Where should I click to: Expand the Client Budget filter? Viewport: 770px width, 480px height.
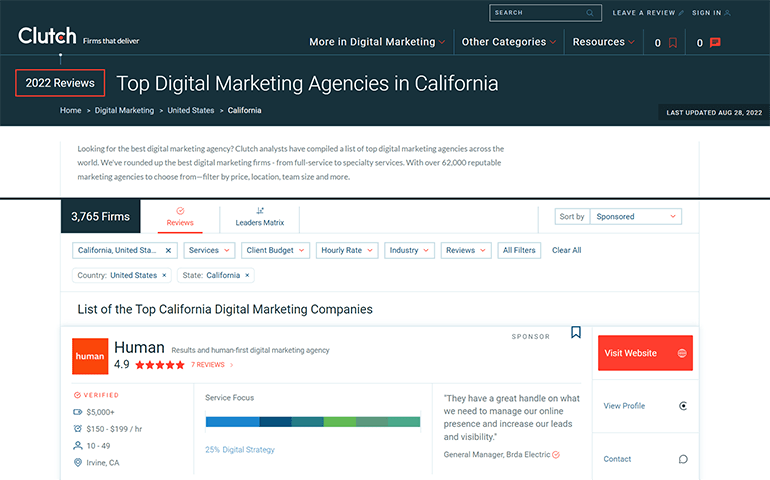point(277,250)
